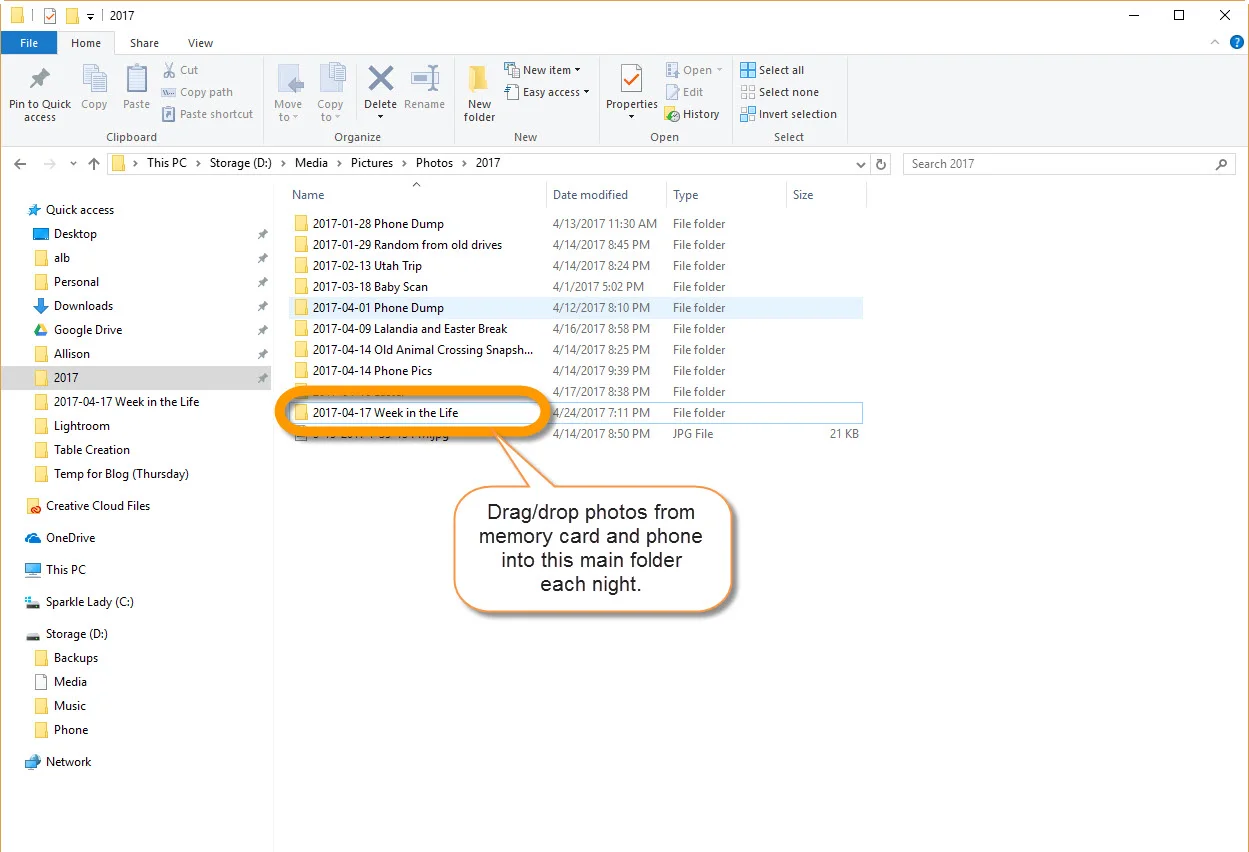The width and height of the screenshot is (1249, 852).
Task: Click Select none in the ribbon
Action: [x=779, y=92]
